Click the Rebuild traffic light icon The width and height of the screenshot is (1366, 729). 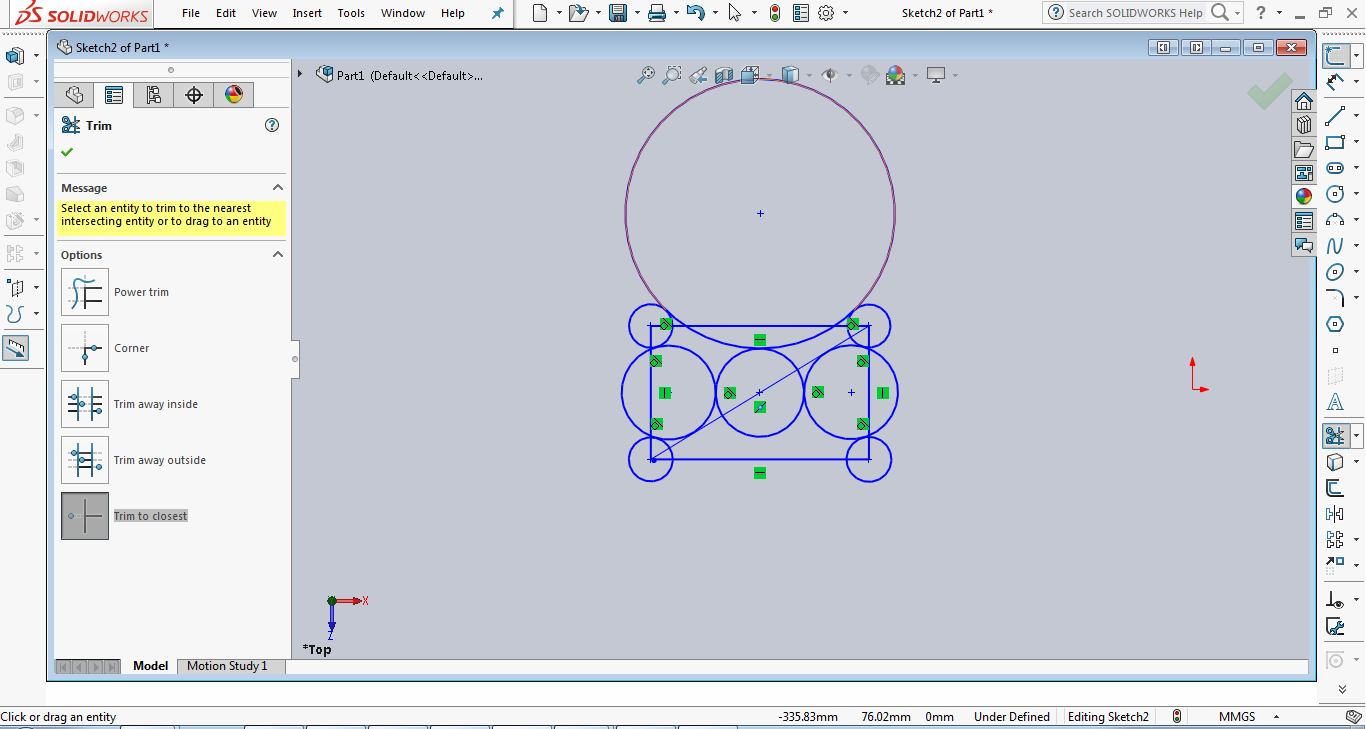pos(775,13)
